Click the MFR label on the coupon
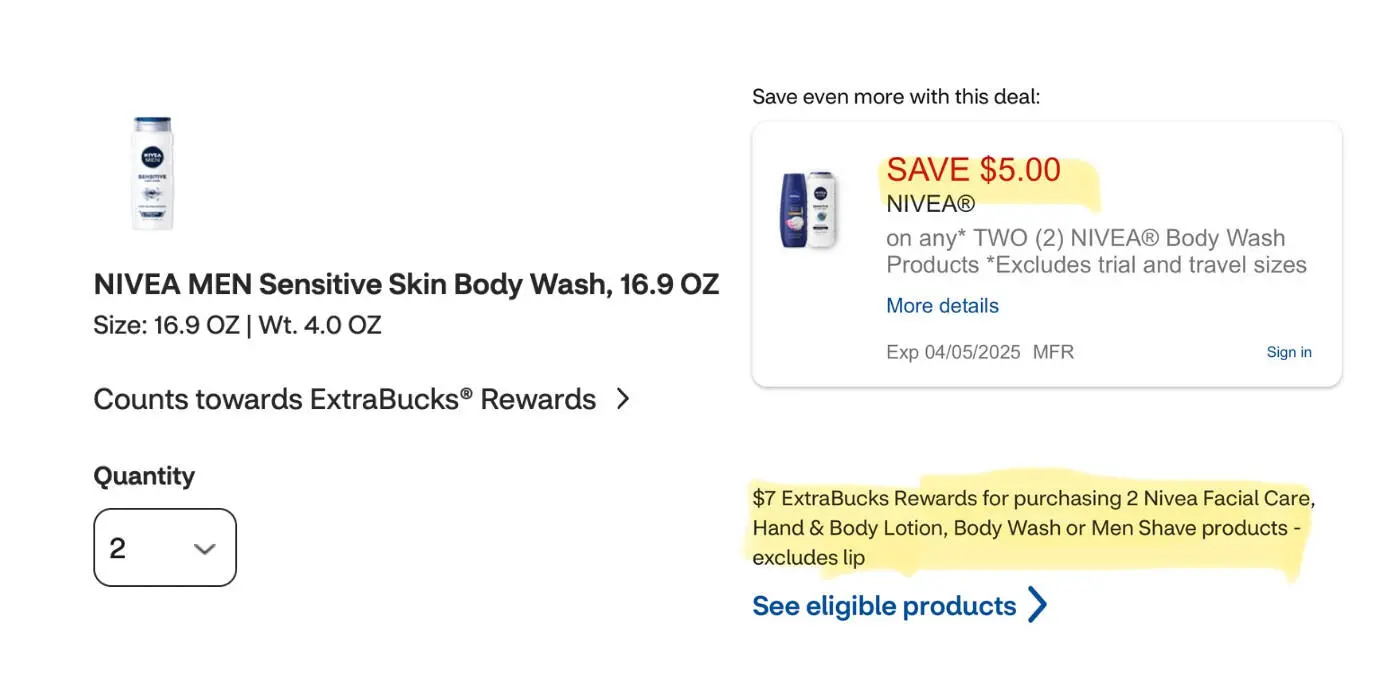The width and height of the screenshot is (1400, 700). (x=1053, y=352)
